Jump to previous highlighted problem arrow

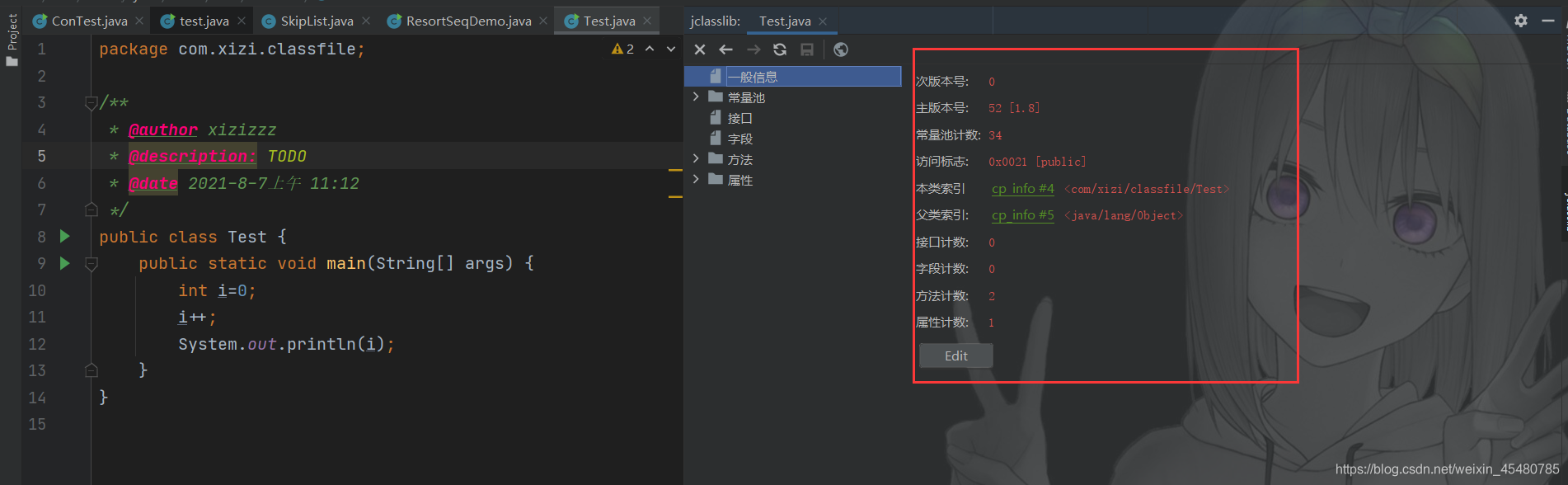650,49
